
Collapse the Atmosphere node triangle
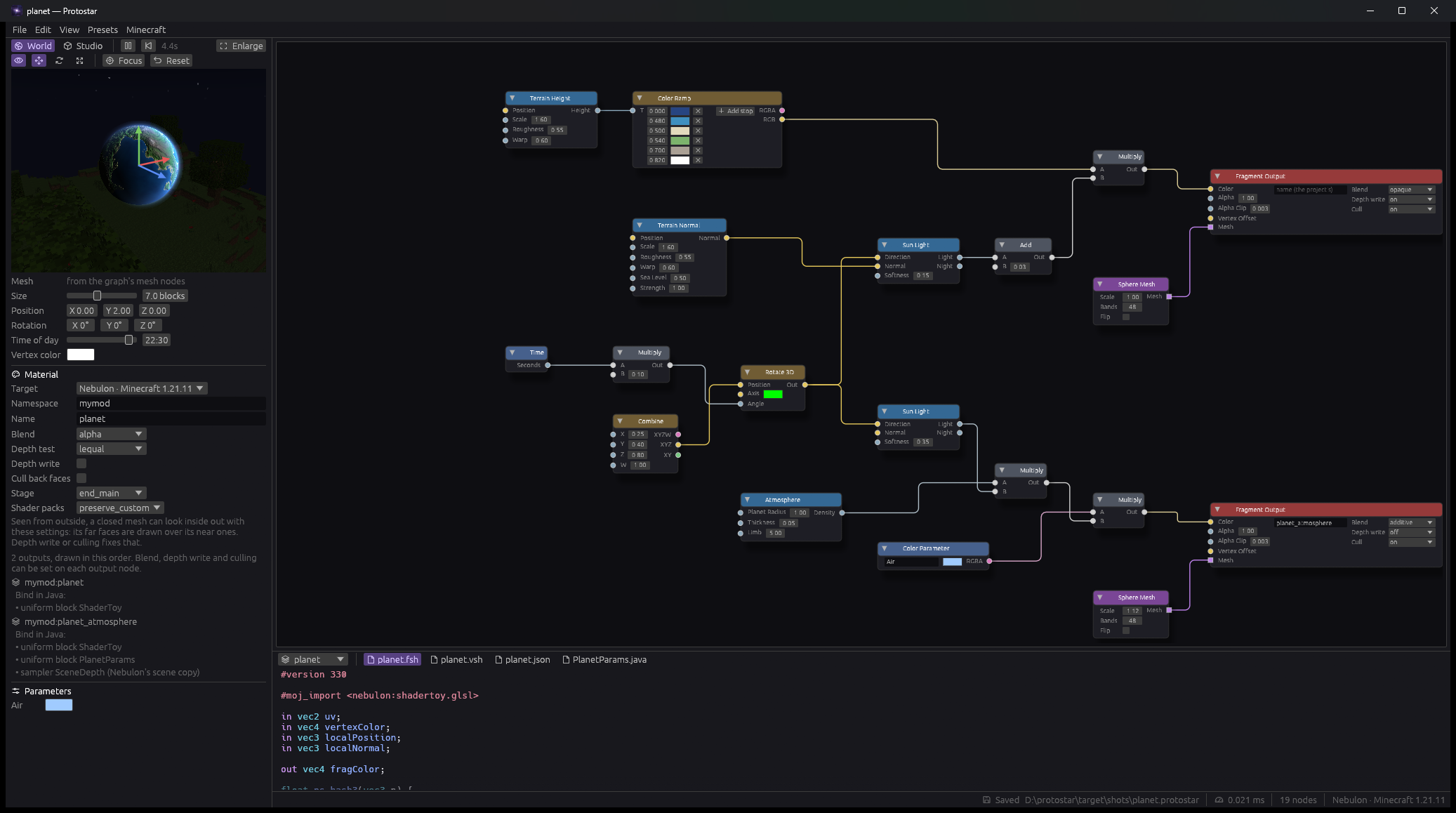click(x=748, y=500)
